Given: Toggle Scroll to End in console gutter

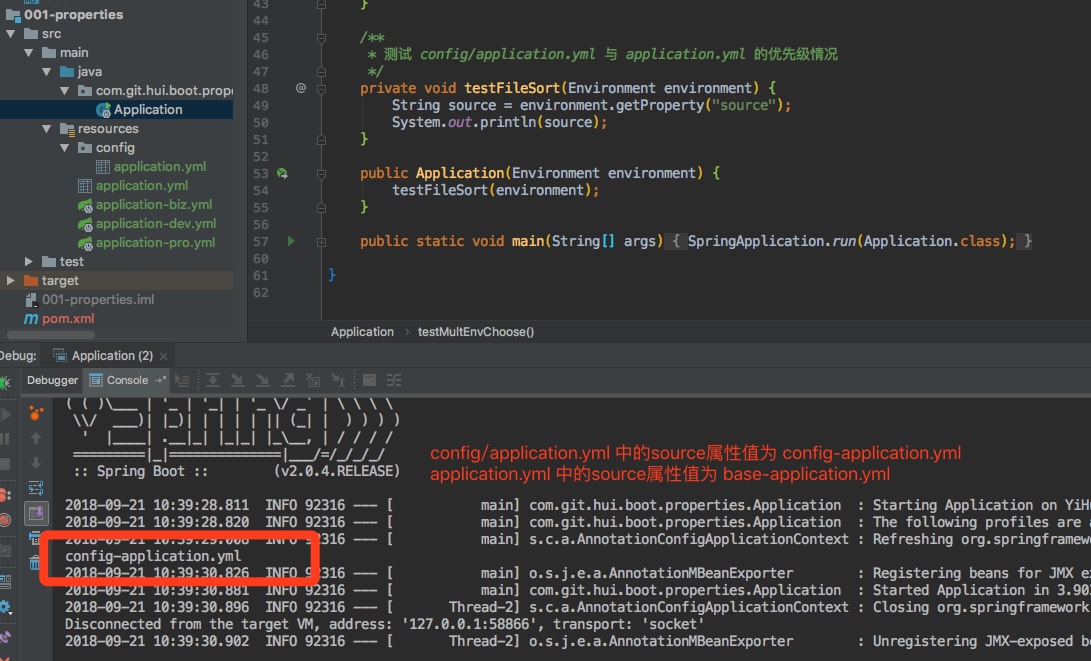Looking at the screenshot, I should pos(36,513).
